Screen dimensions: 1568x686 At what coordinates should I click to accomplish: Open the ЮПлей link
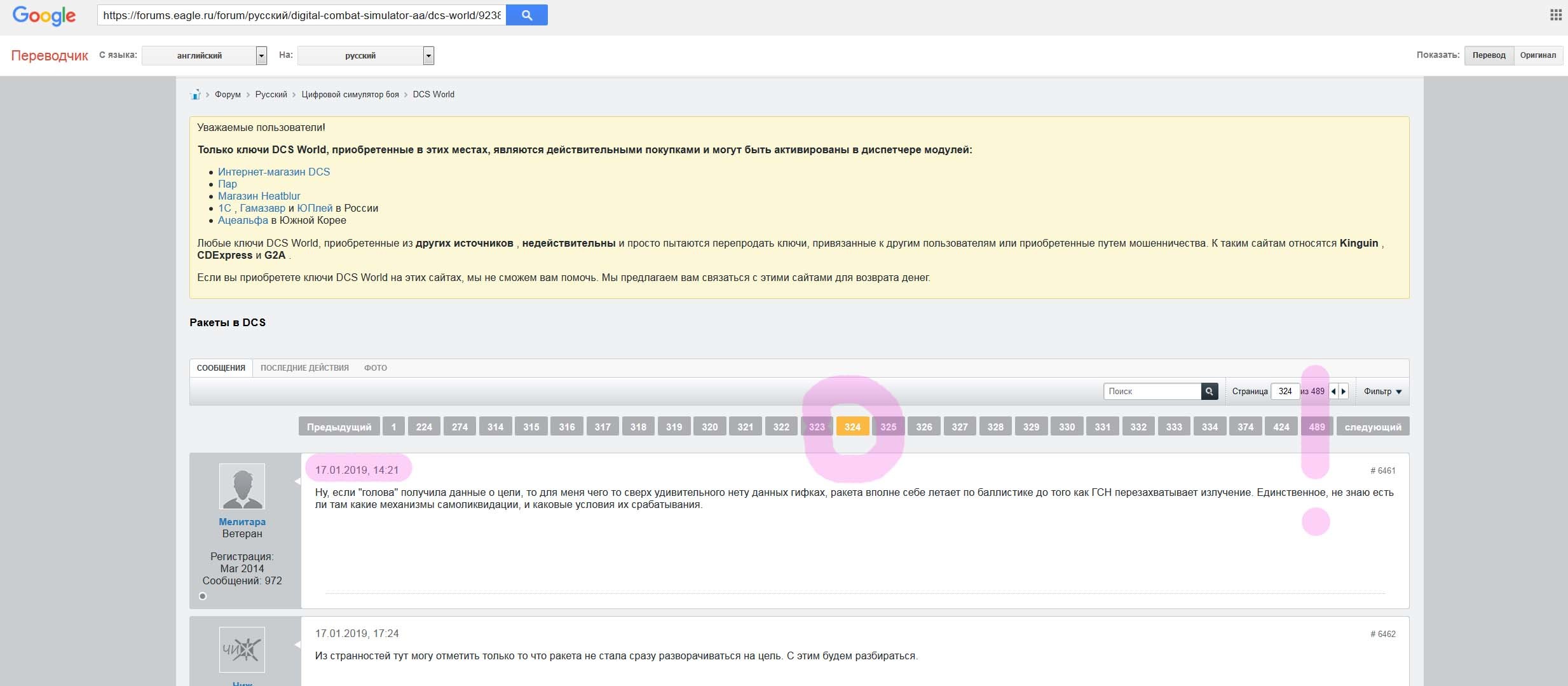[x=315, y=208]
